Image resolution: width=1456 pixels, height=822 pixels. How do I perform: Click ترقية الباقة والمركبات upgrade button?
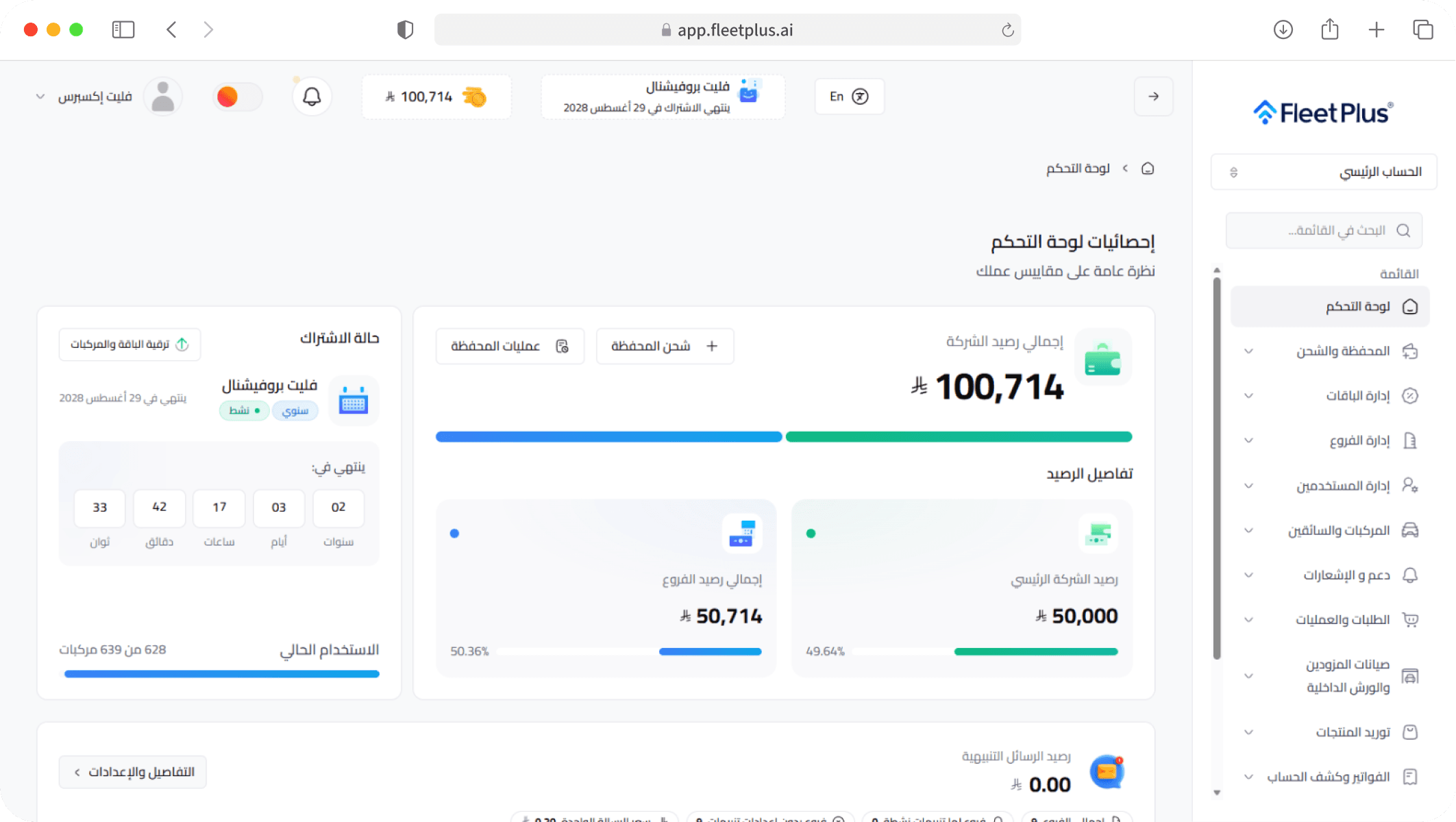tap(129, 344)
